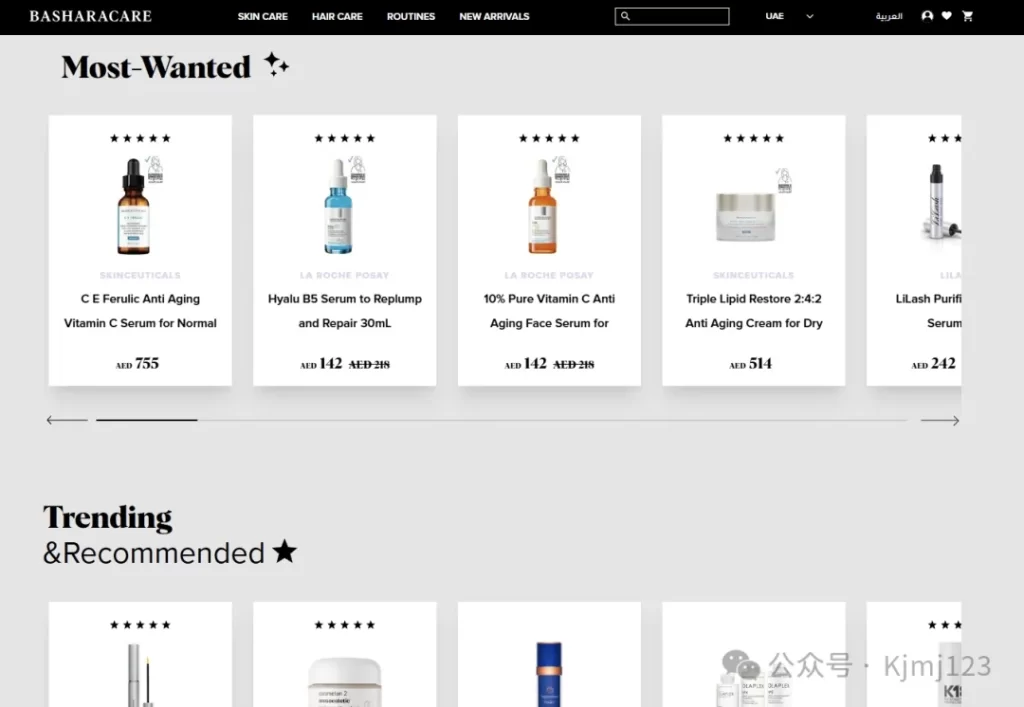This screenshot has height=707, width=1024.
Task: Click the Most-Wanted carousel right arrow
Action: [x=940, y=420]
